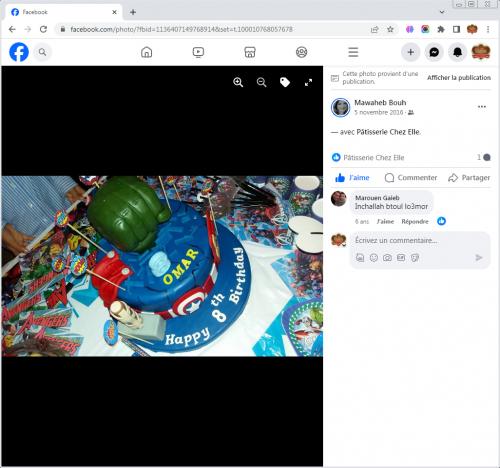View the comment's like reaction icon
This screenshot has width=500, height=468.
441,221
